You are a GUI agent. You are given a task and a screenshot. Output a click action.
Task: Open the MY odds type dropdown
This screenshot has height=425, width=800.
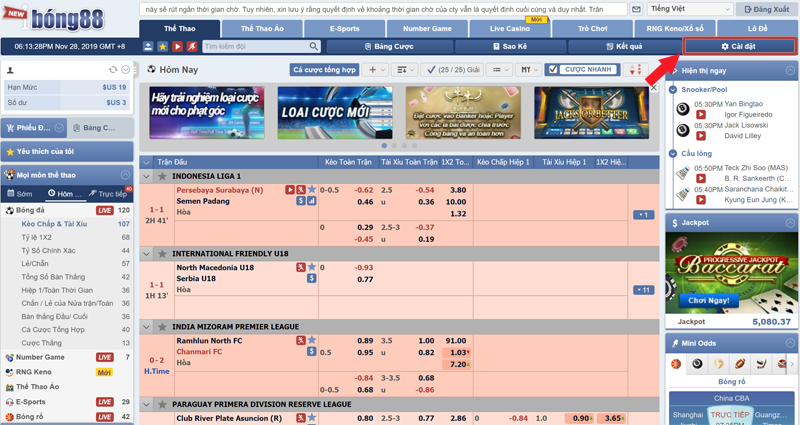529,70
